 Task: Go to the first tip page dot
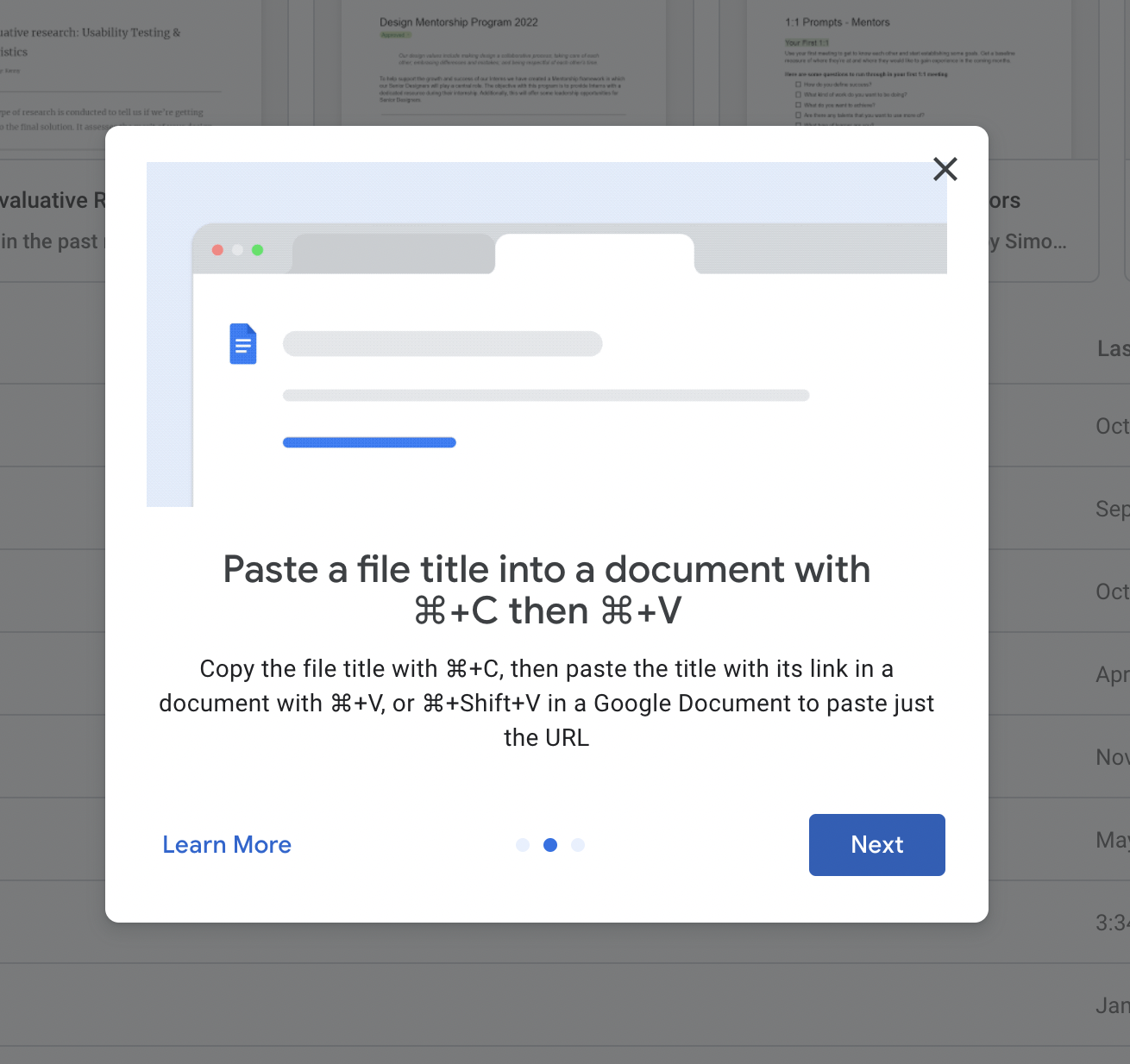[523, 845]
